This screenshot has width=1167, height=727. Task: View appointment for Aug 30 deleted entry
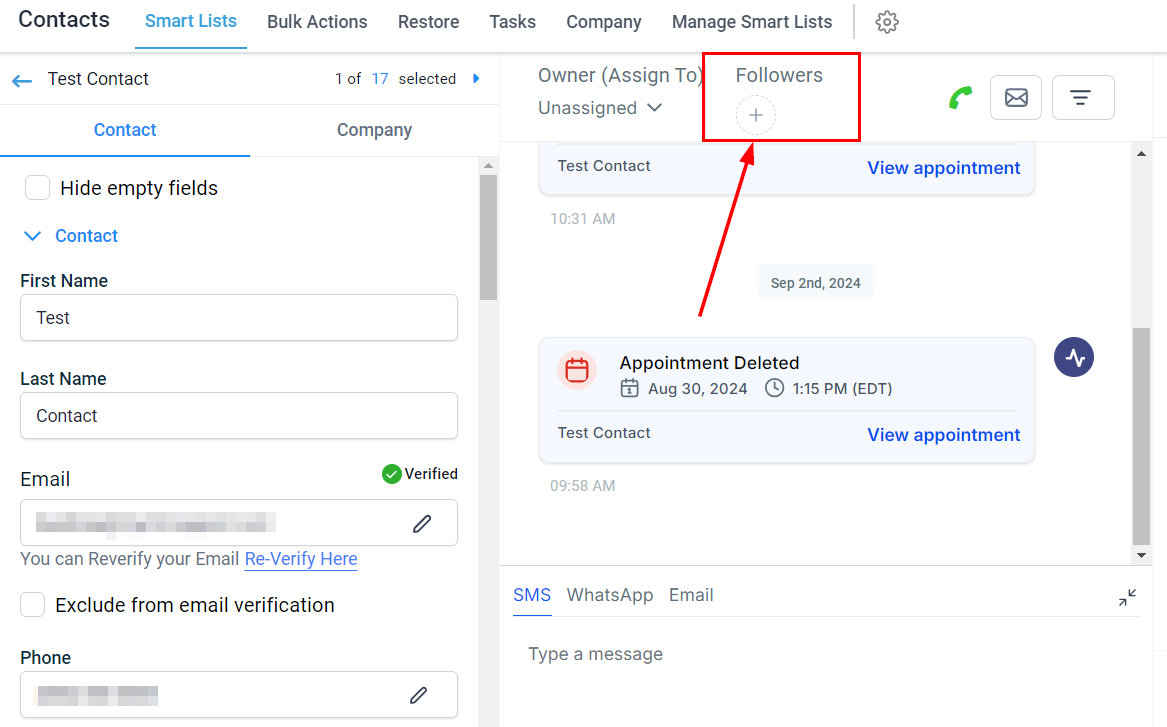(x=943, y=435)
